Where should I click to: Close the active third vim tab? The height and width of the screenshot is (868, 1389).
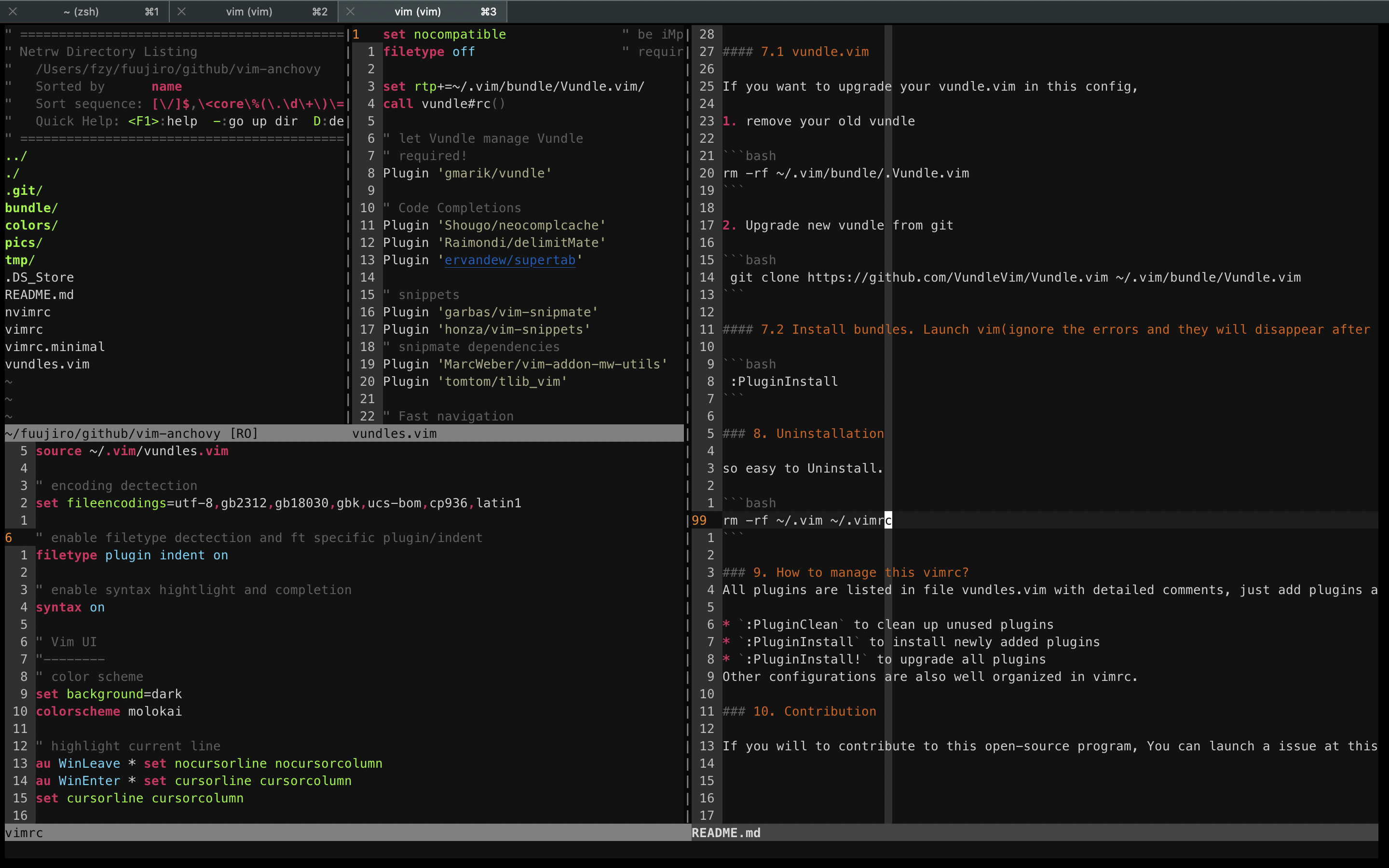pyautogui.click(x=350, y=12)
